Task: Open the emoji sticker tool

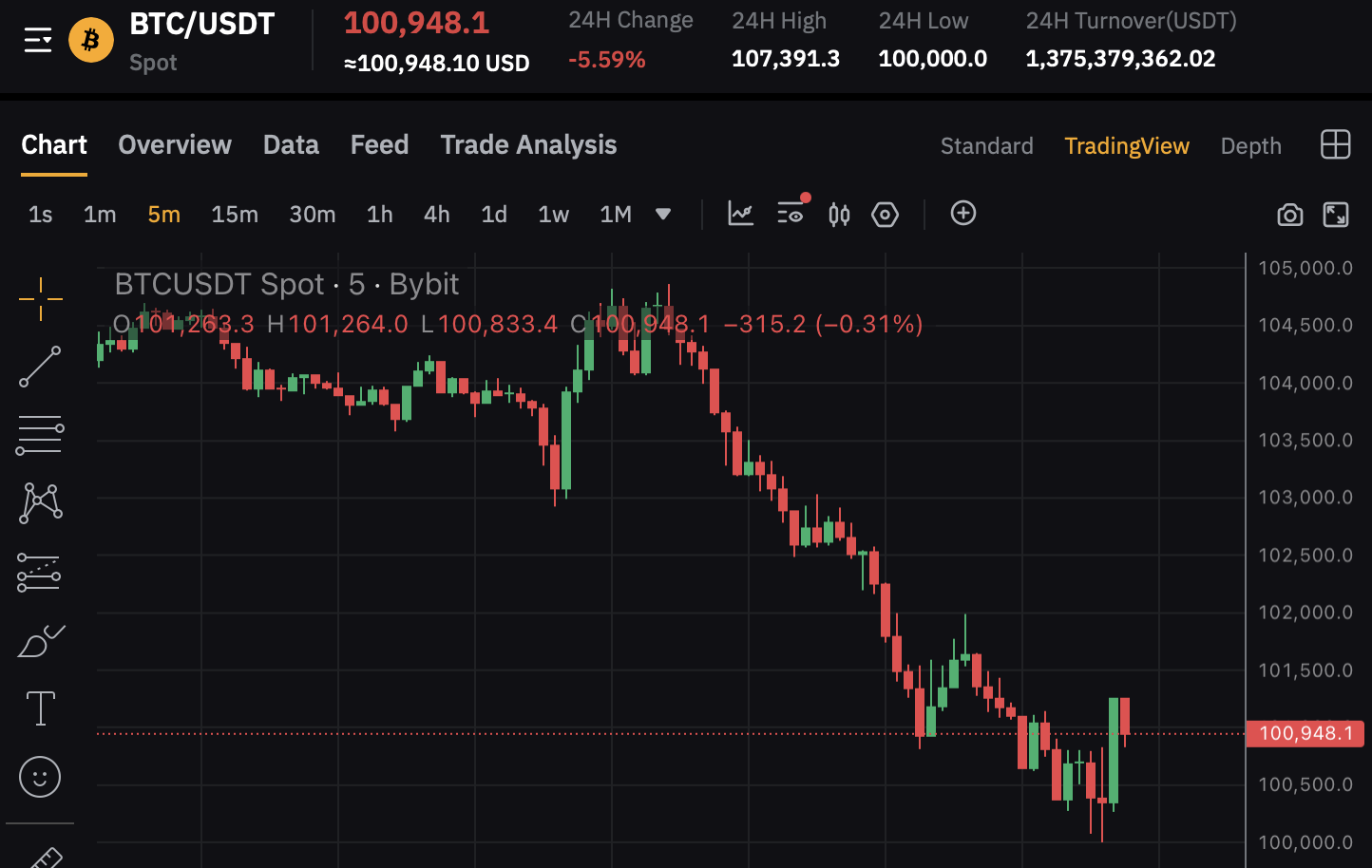Action: [x=40, y=777]
